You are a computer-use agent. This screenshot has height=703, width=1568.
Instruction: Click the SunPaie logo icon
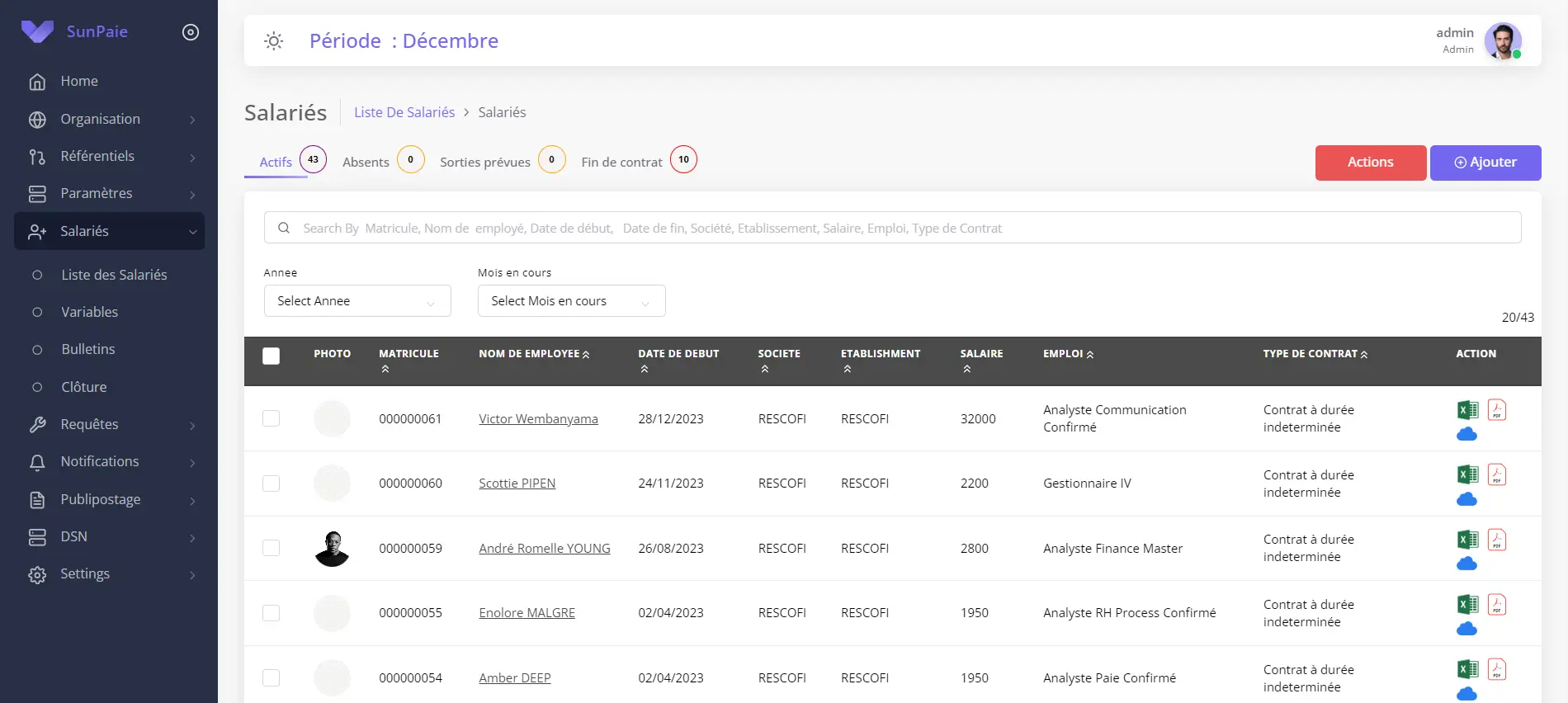(x=37, y=31)
